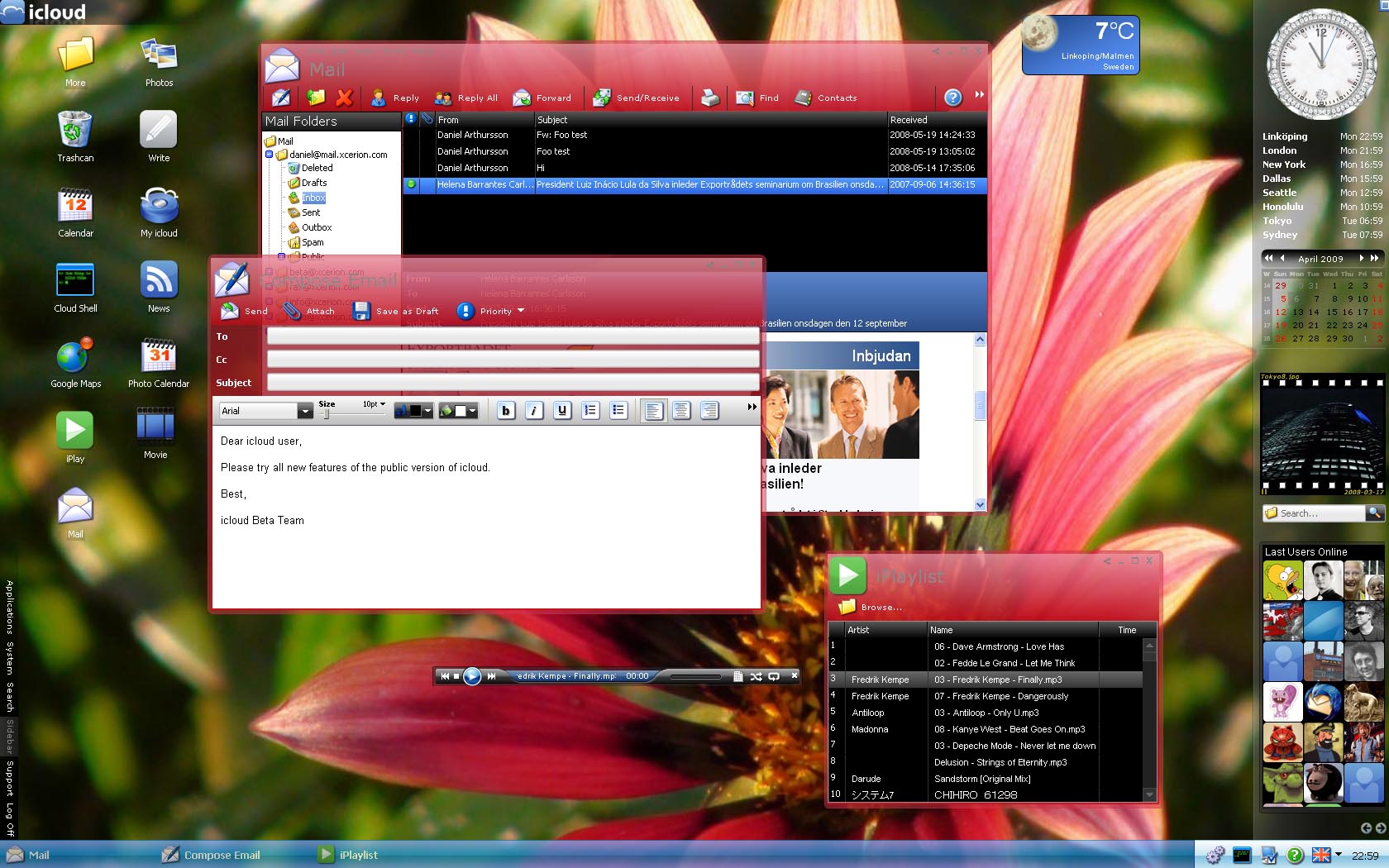Toggle numbered list in compose toolbar
The image size is (1389, 868).
590,411
